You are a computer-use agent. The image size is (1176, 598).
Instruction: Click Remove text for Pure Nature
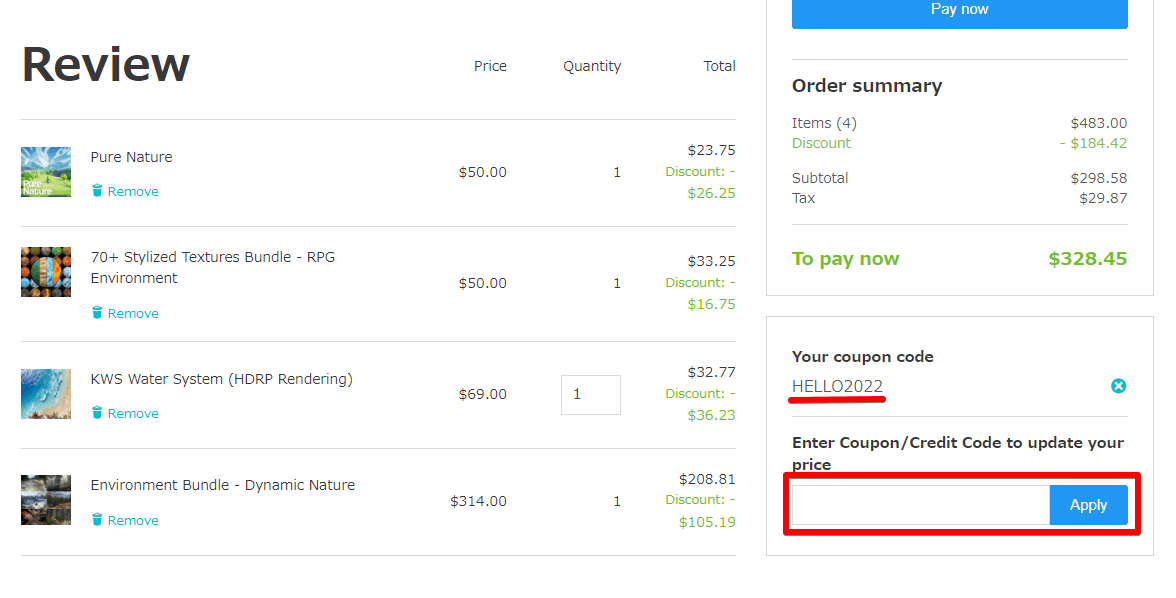tap(133, 191)
